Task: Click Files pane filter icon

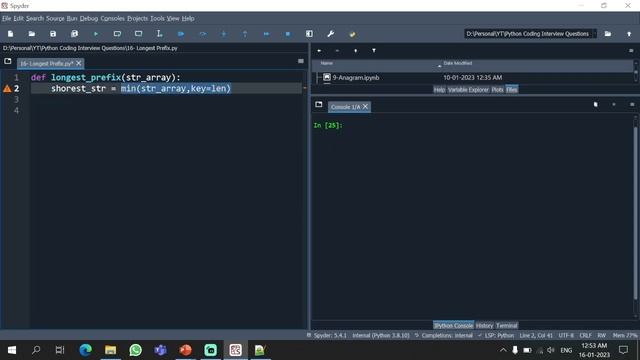Action: point(374,51)
